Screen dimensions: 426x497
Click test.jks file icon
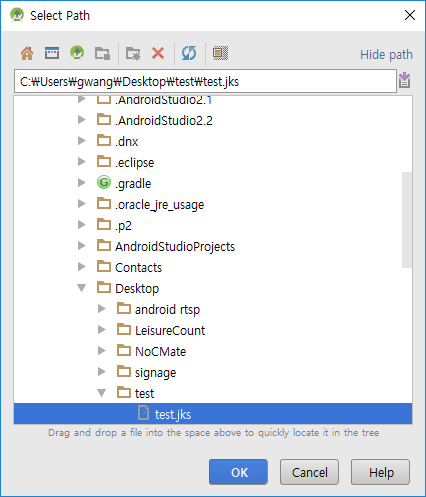(143, 413)
